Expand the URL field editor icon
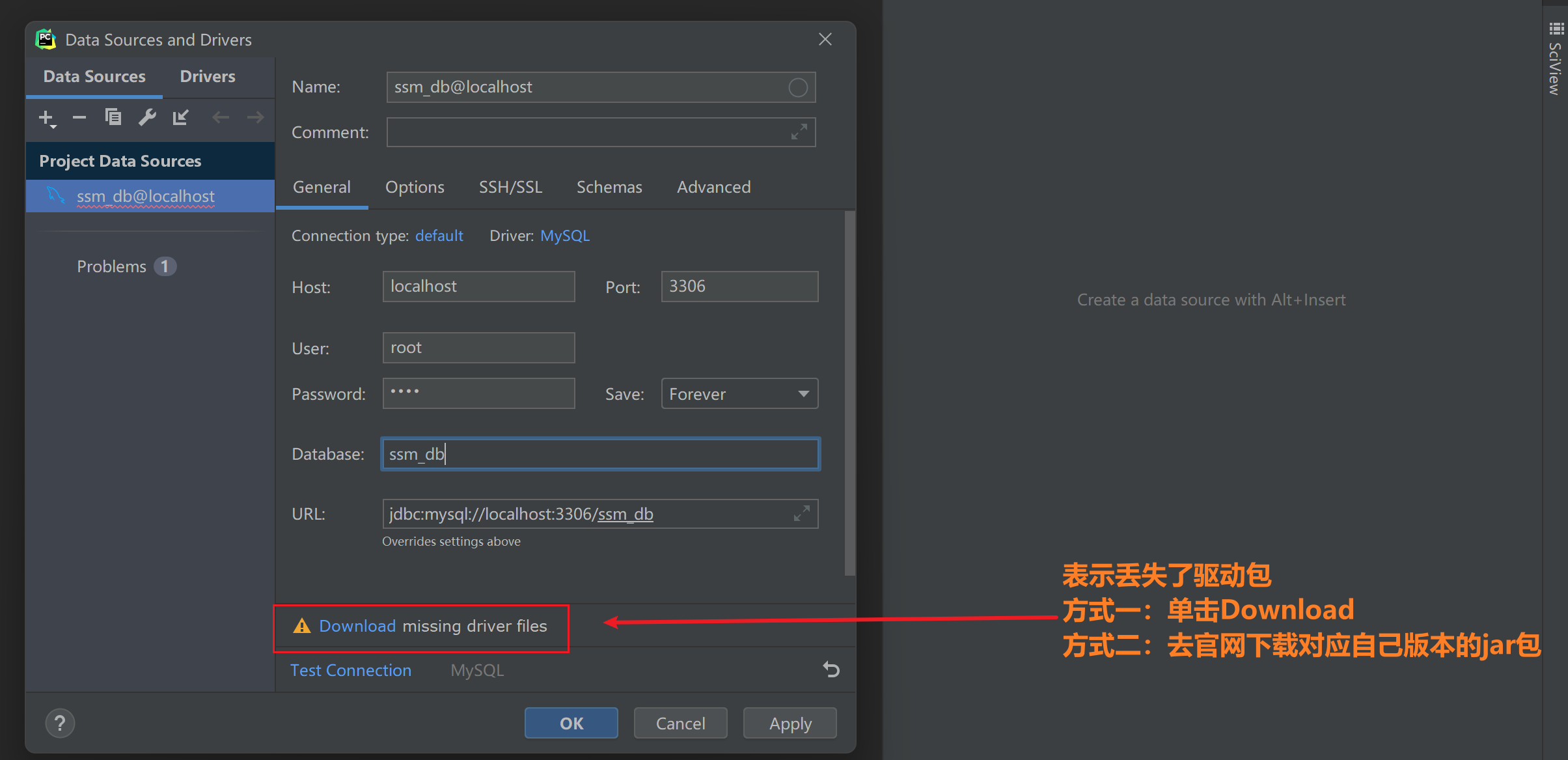1568x760 pixels. click(801, 514)
